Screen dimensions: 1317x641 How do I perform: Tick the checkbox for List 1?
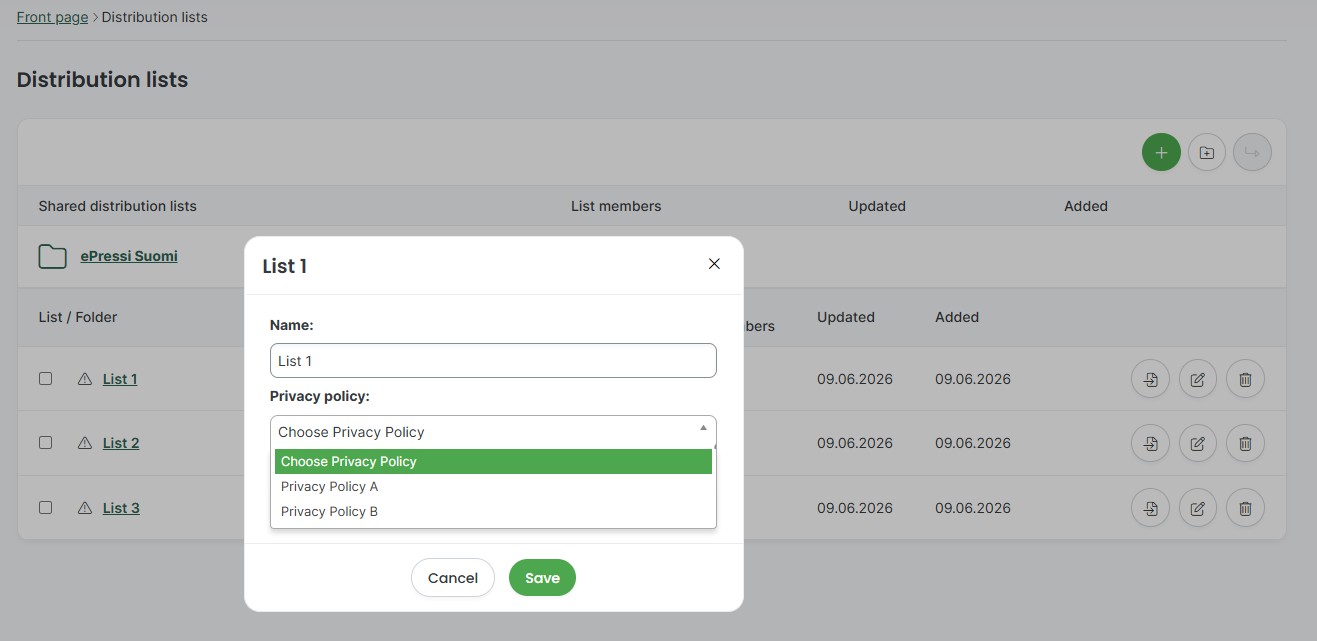click(x=45, y=379)
